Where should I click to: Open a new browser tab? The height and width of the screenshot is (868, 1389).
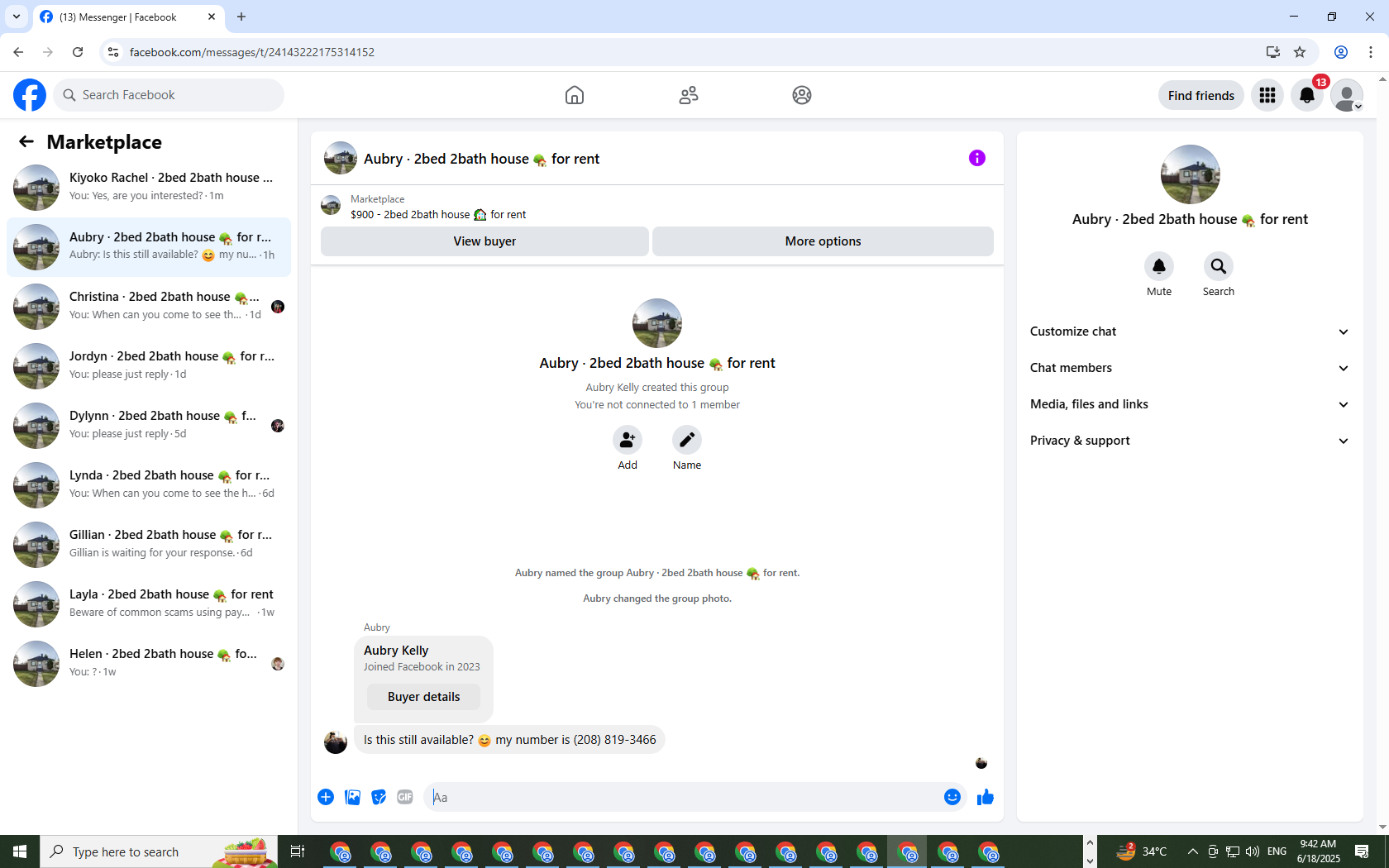pyautogui.click(x=241, y=17)
